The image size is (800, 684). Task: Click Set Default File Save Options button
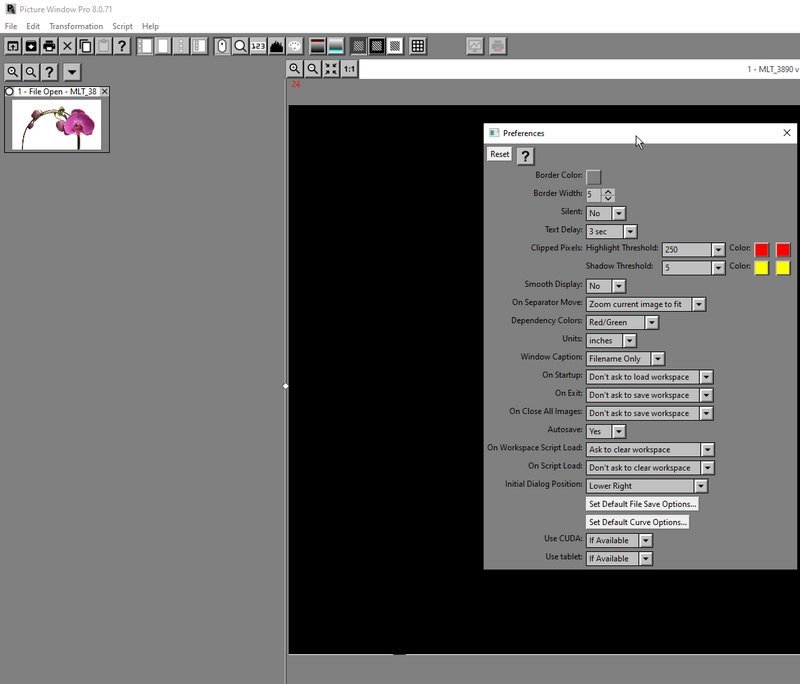[642, 504]
